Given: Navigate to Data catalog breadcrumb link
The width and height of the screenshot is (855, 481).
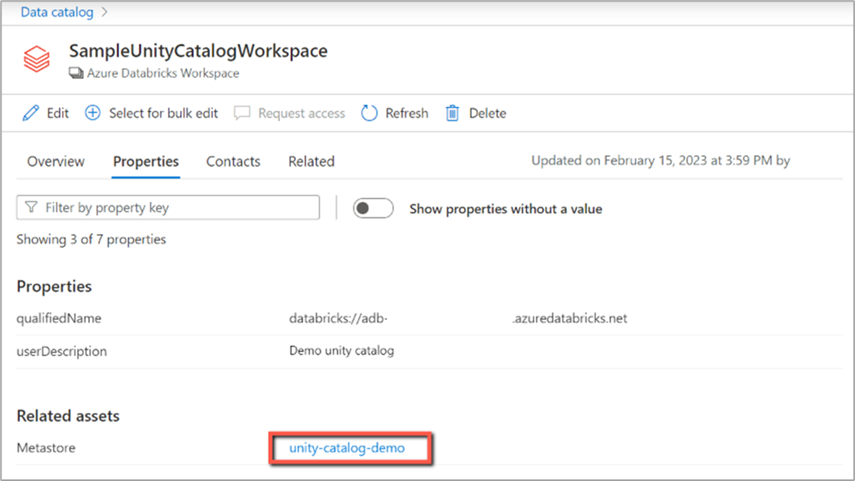Looking at the screenshot, I should 56,12.
